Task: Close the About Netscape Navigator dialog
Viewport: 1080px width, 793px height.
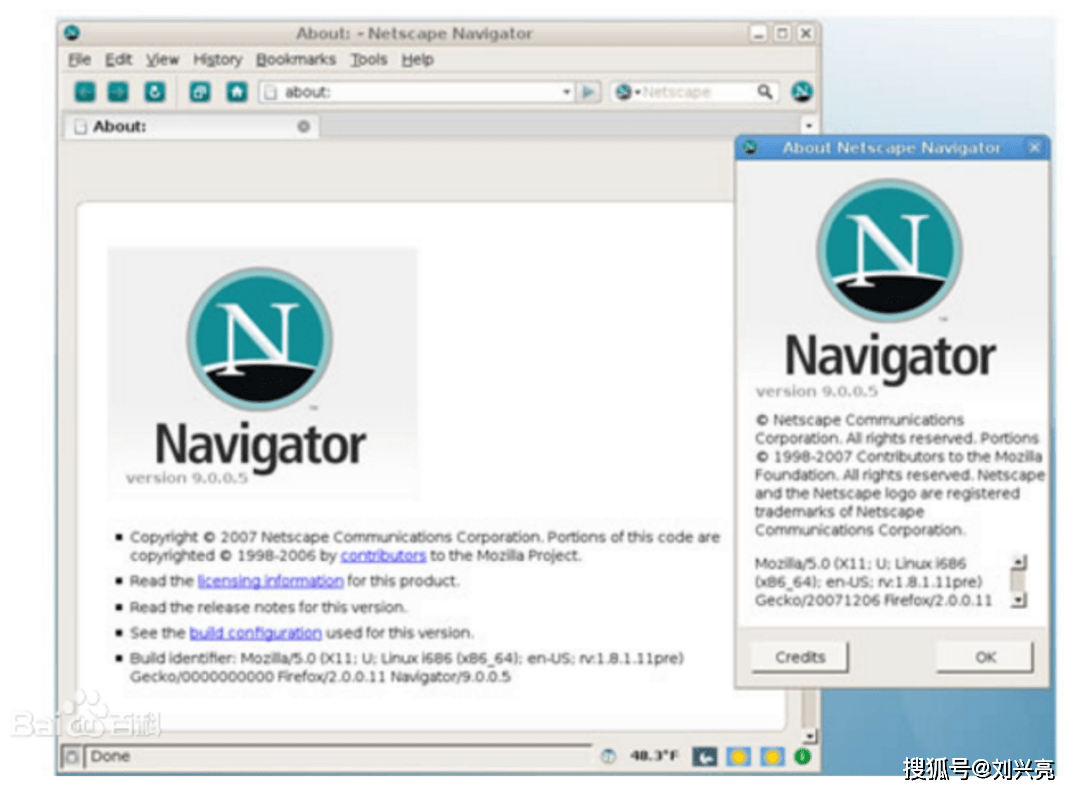Action: coord(1035,147)
